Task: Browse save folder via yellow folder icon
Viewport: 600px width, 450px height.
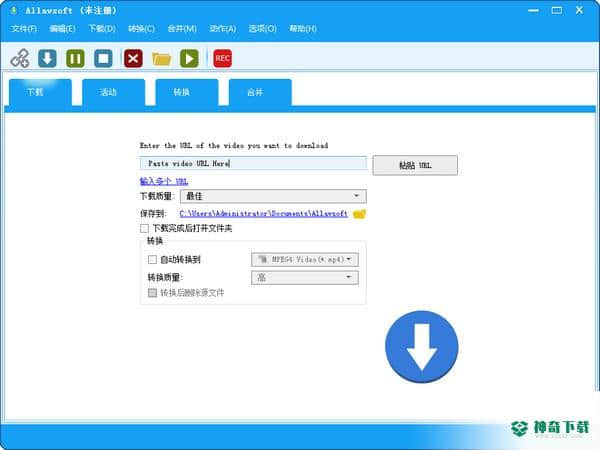Action: point(359,214)
